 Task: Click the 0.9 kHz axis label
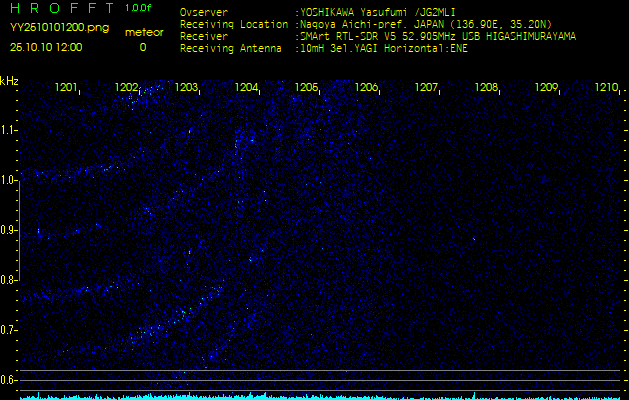point(8,230)
